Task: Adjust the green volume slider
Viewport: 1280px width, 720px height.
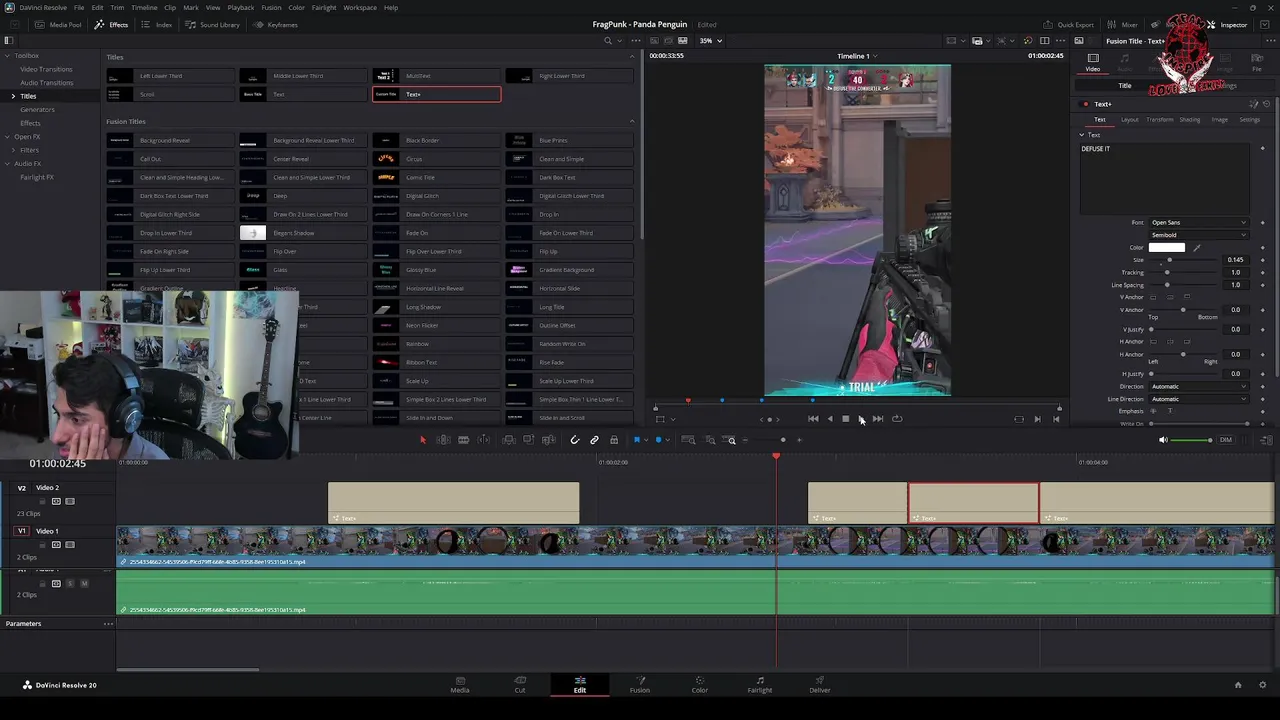Action: coord(1191,440)
